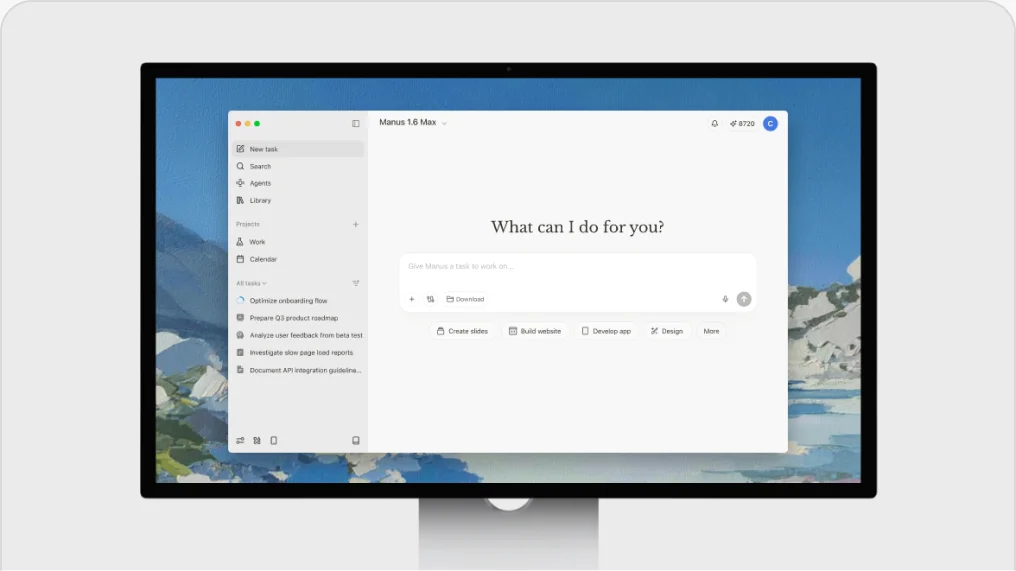Choose the Create slides suggestion
Viewport: 1016px width, 571px height.
463,331
